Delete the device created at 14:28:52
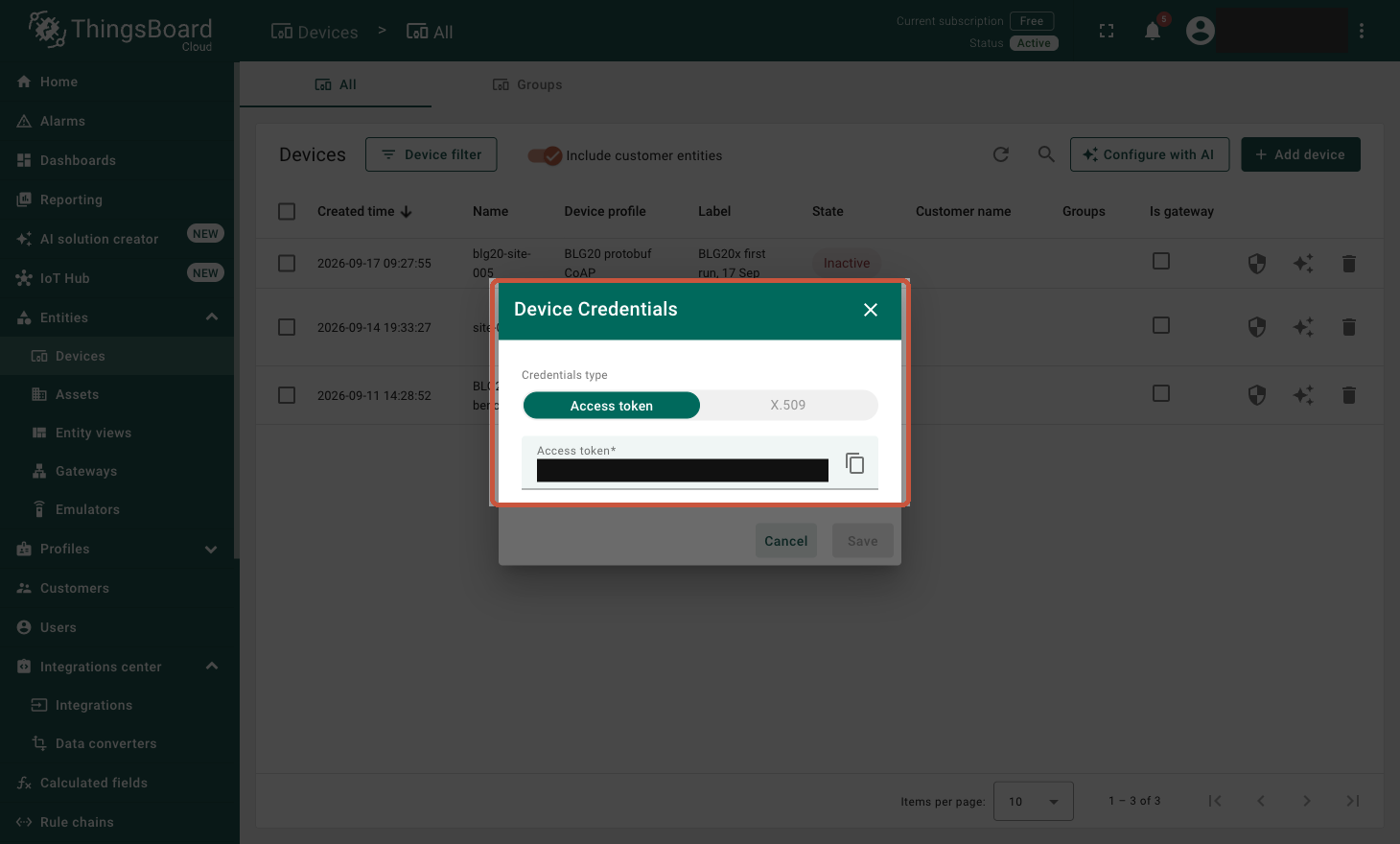This screenshot has height=844, width=1400. (1349, 395)
